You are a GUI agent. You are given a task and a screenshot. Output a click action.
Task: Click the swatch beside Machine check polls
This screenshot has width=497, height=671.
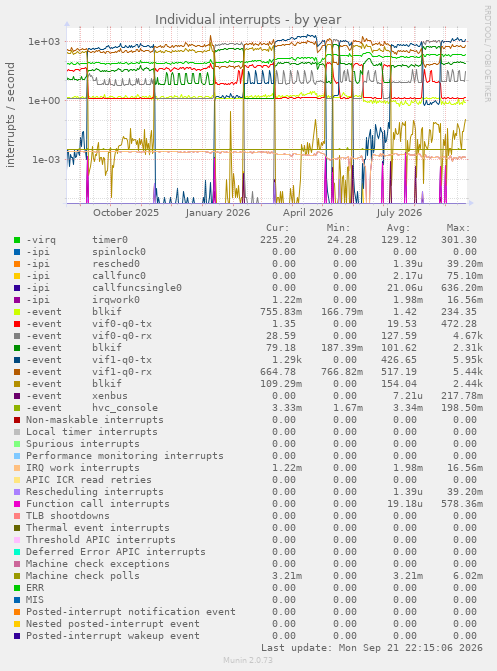point(17,576)
